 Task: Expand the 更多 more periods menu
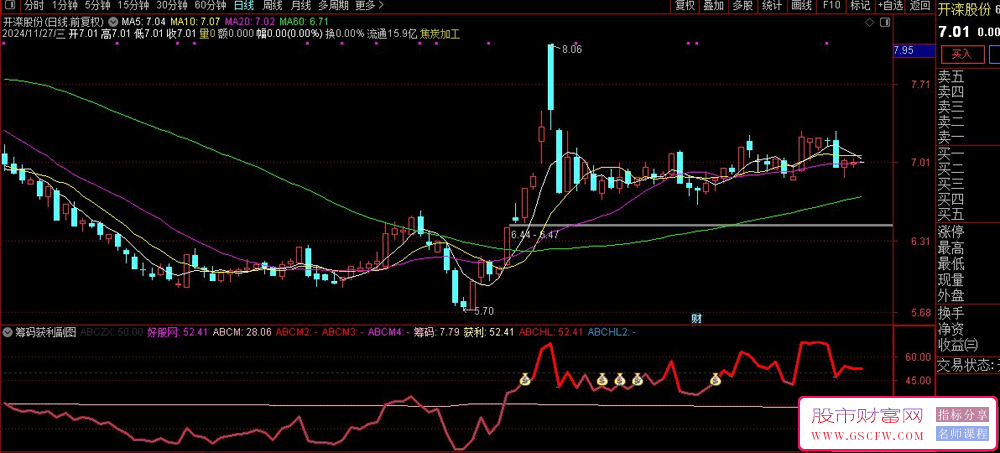370,6
